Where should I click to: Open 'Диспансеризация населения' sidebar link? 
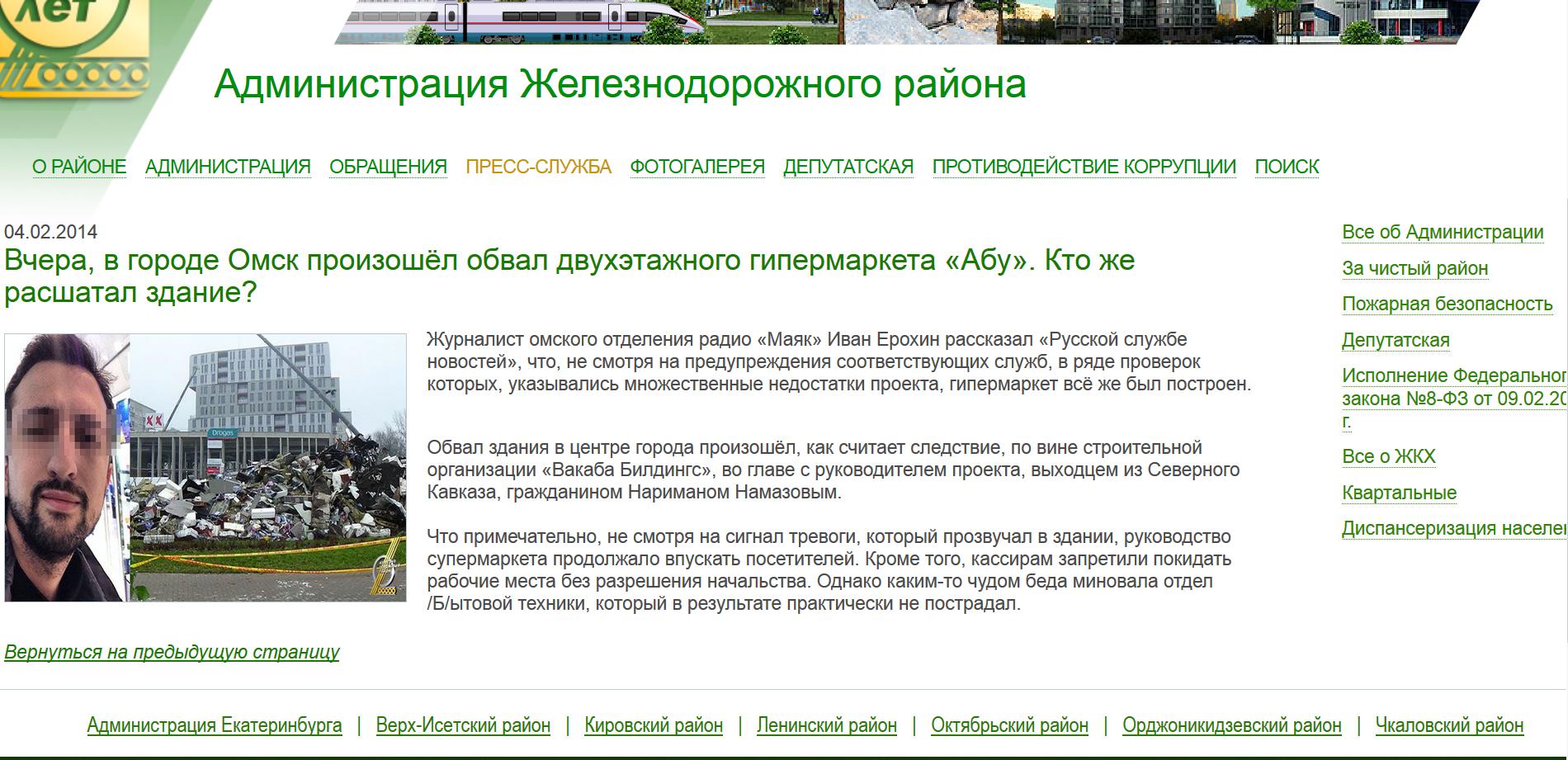(x=1455, y=528)
